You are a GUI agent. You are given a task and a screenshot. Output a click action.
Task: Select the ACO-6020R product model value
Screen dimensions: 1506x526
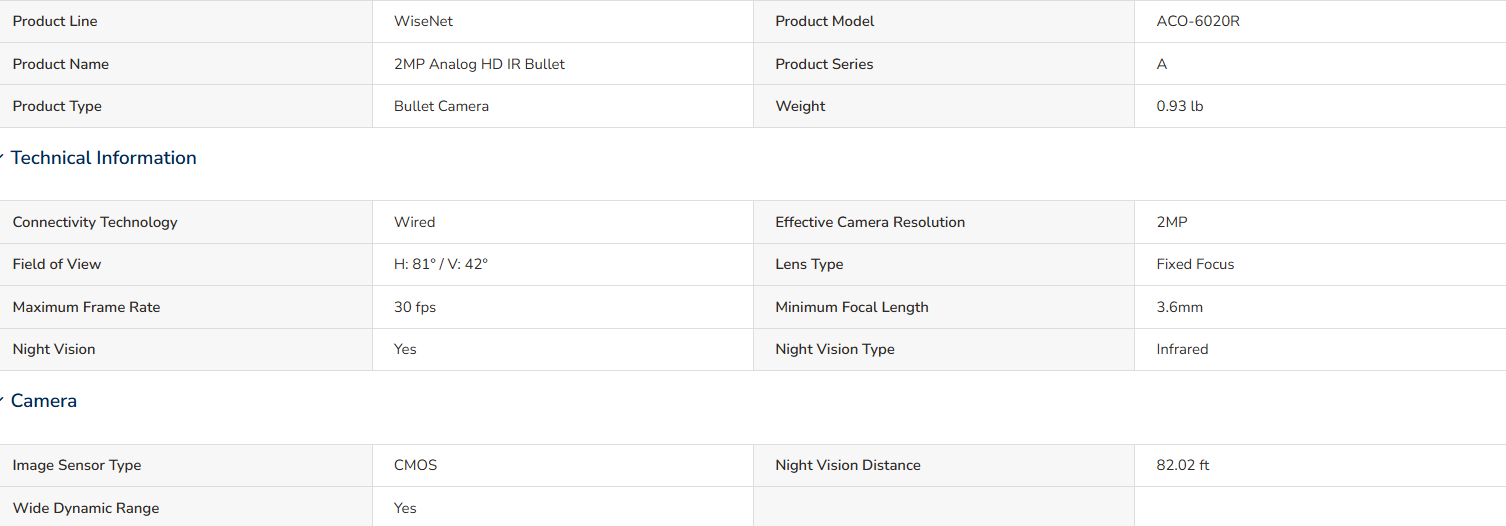[1198, 21]
